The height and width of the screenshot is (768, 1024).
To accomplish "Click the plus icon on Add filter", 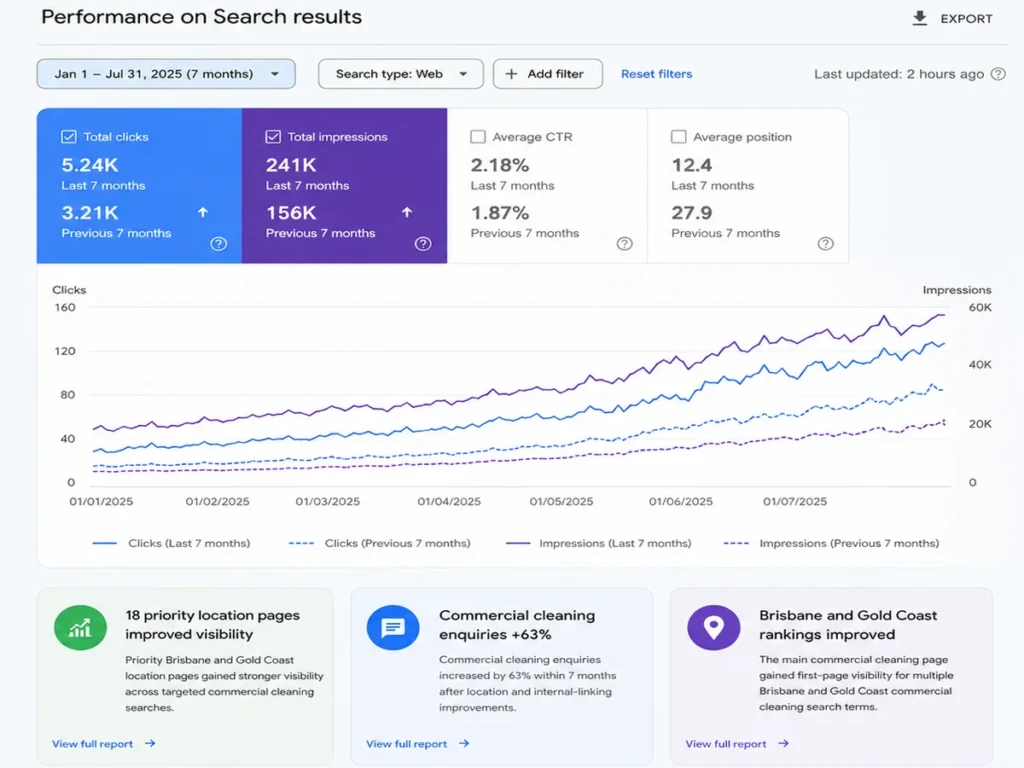I will click(511, 74).
